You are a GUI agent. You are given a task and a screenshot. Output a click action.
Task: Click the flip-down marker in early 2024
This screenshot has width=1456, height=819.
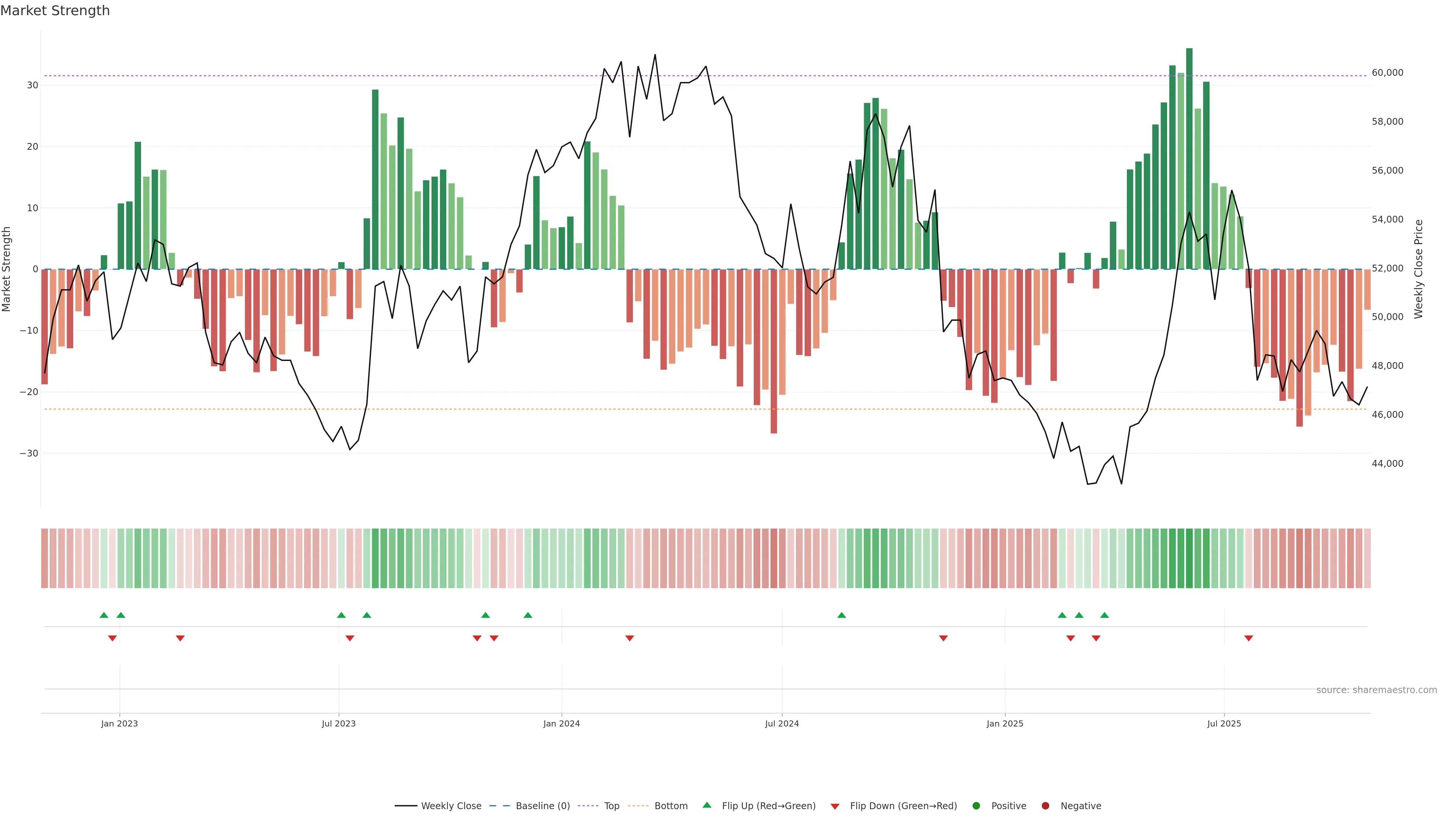coord(630,638)
